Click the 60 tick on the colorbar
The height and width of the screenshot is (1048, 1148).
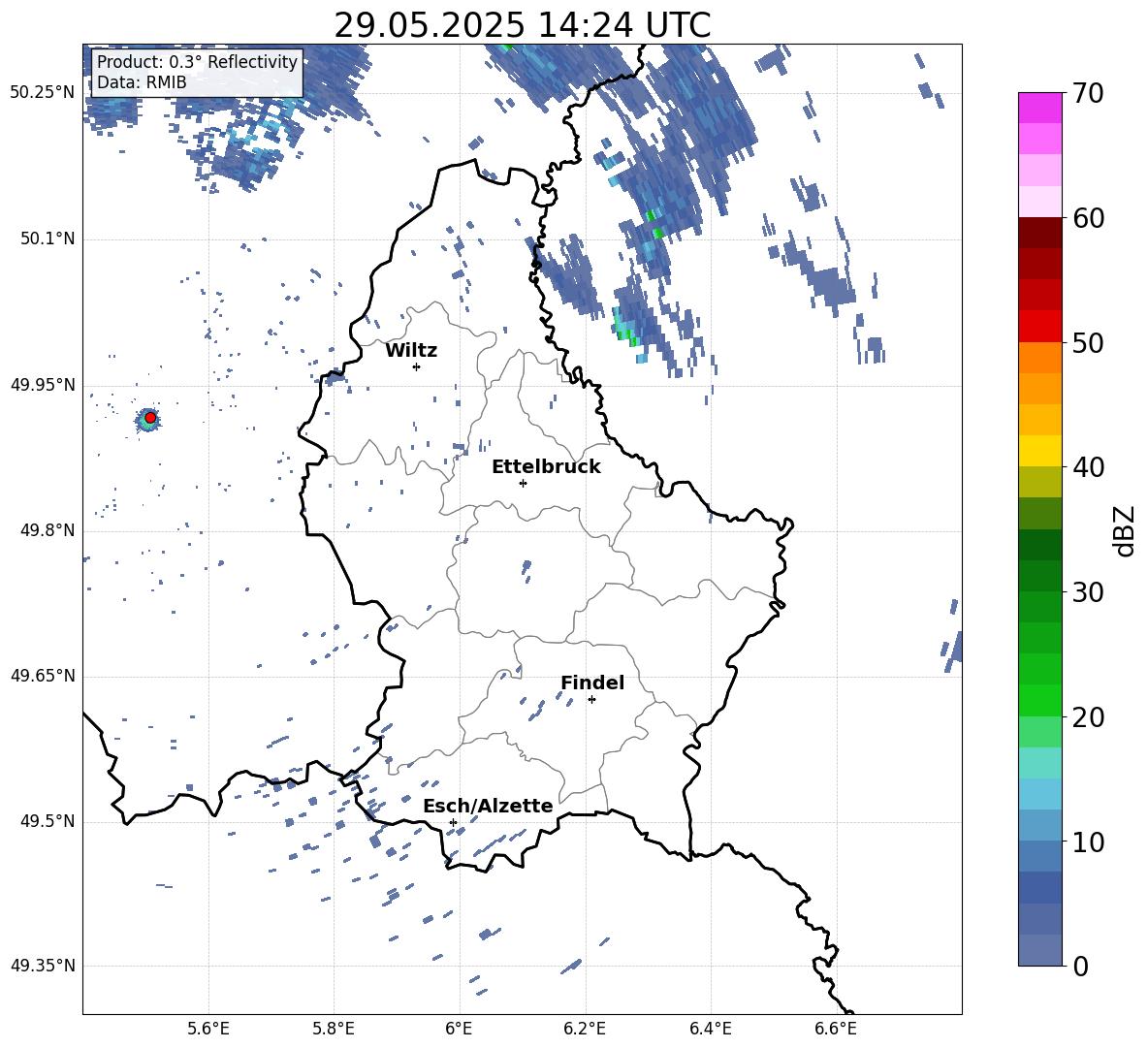(x=1088, y=218)
